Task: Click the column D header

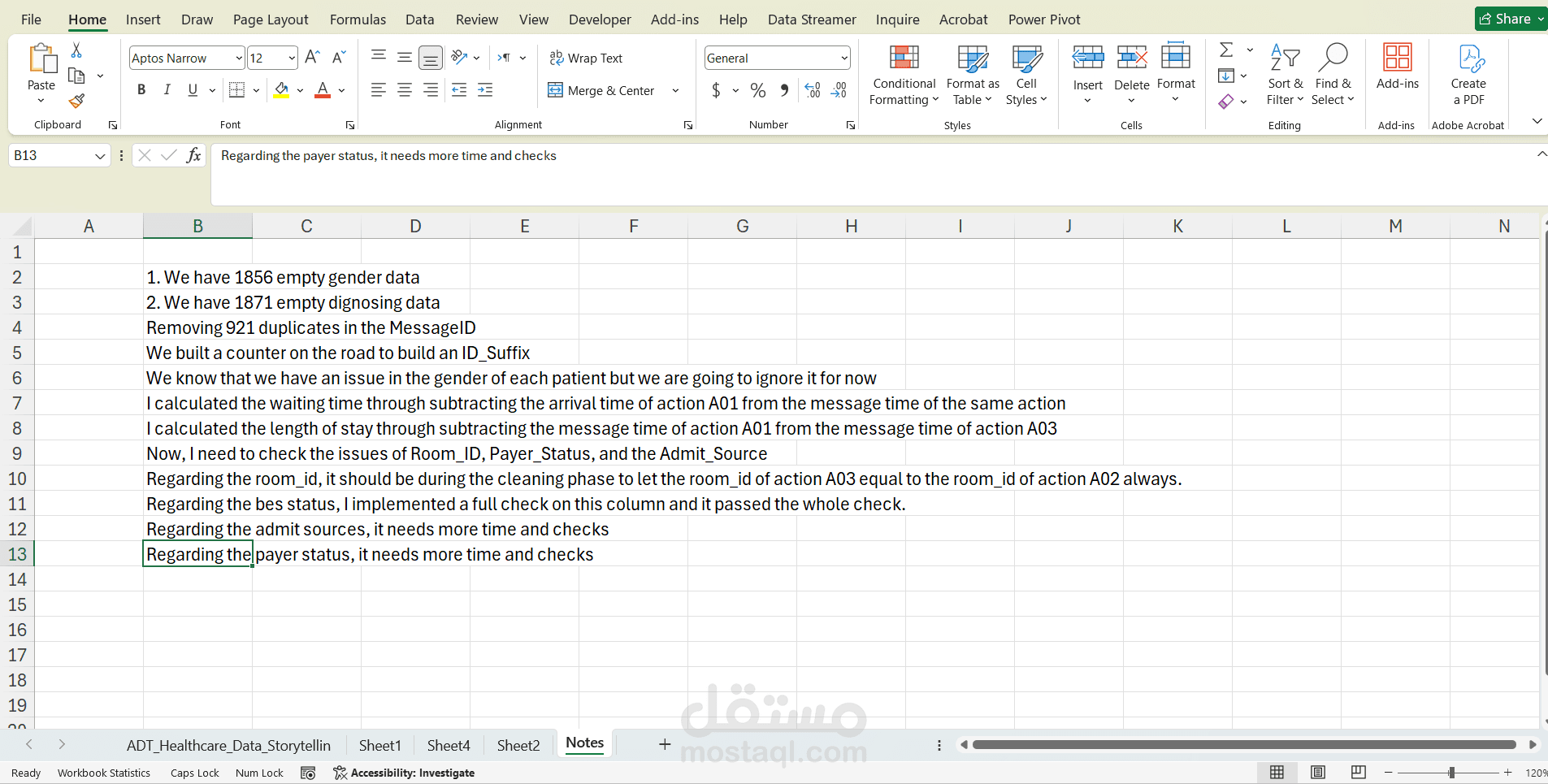Action: click(x=415, y=226)
